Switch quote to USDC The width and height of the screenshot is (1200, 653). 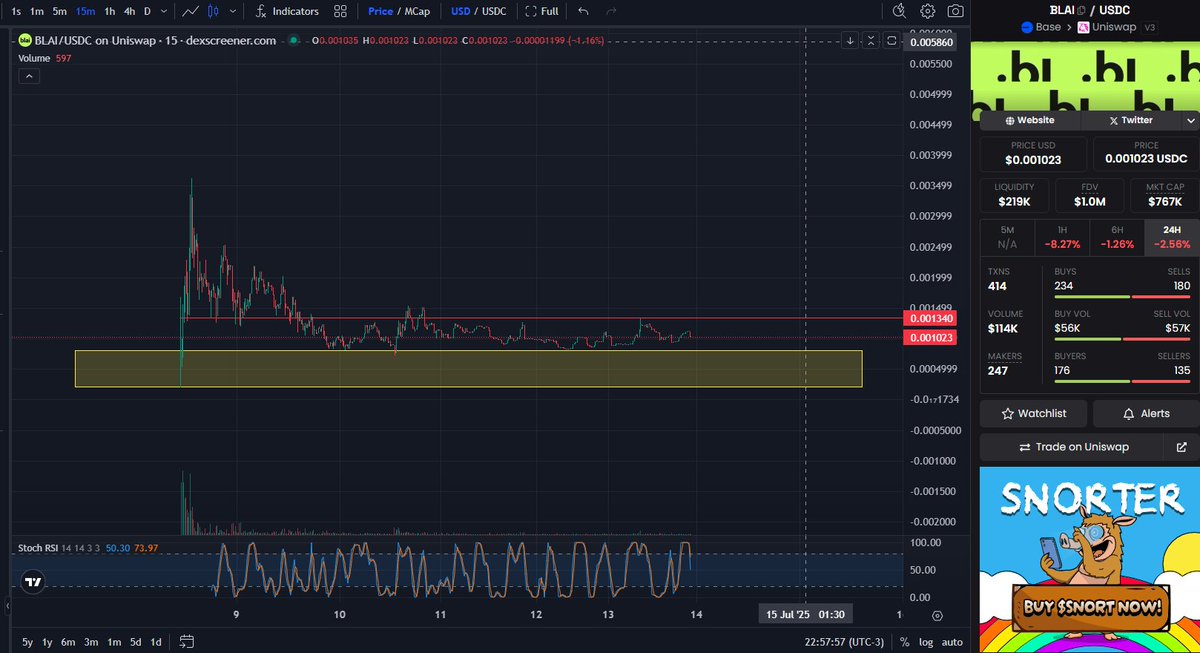tap(493, 11)
